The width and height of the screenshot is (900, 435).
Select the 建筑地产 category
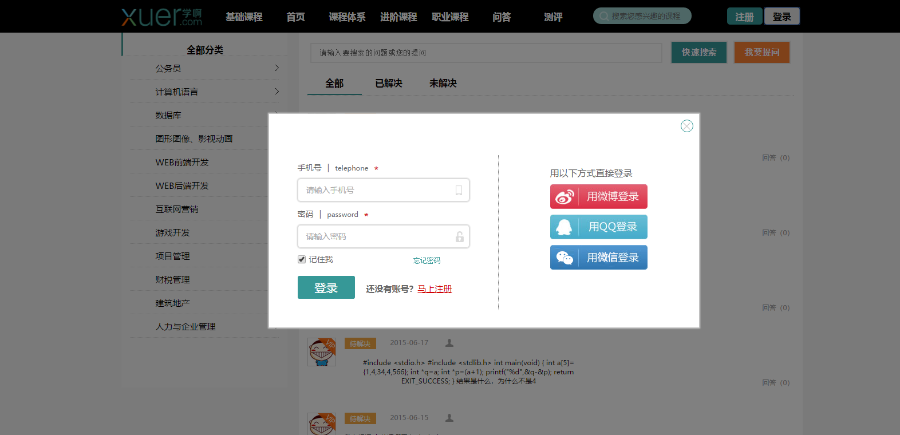(172, 302)
